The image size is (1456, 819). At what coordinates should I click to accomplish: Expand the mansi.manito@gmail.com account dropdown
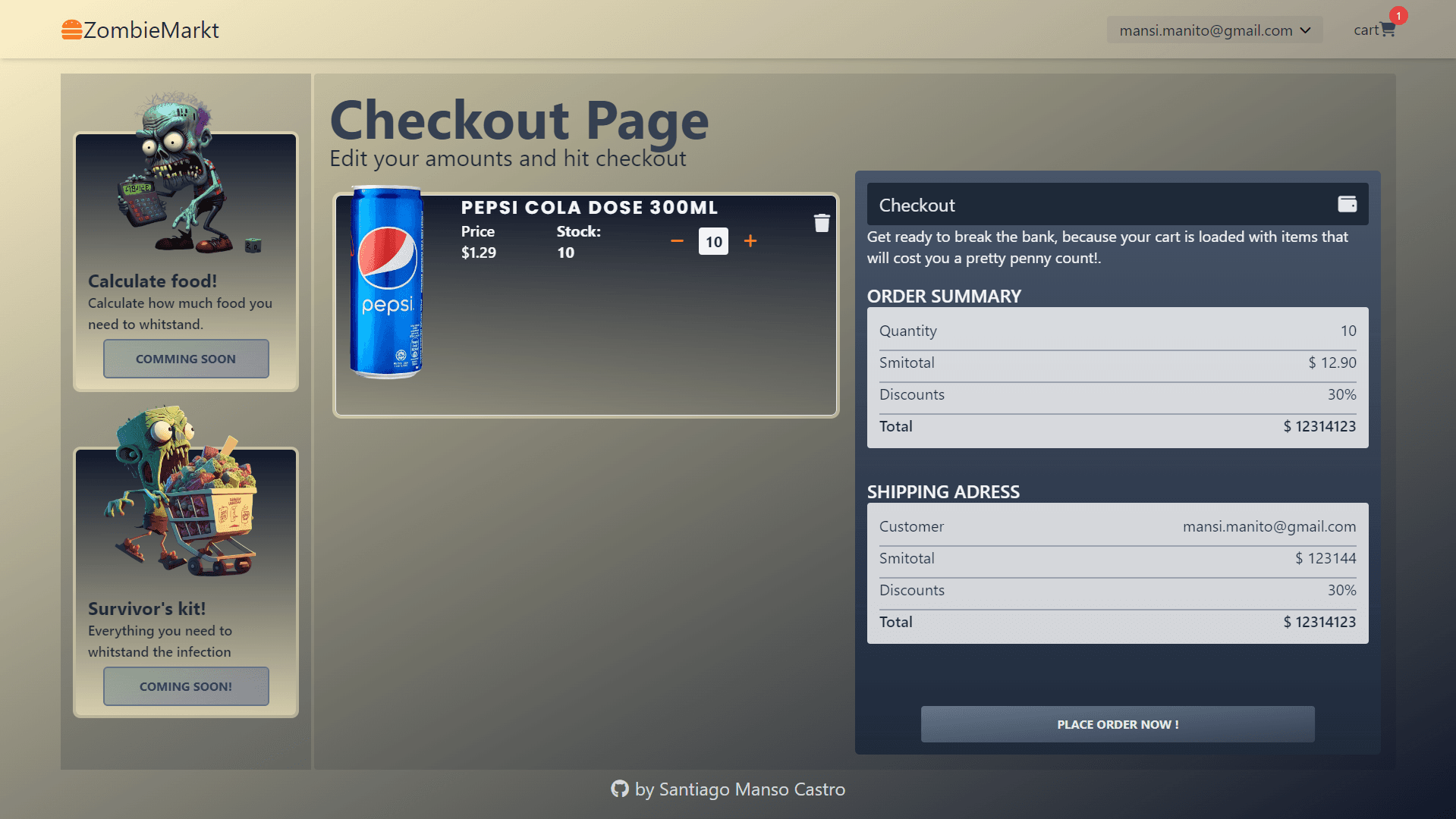pyautogui.click(x=1215, y=30)
